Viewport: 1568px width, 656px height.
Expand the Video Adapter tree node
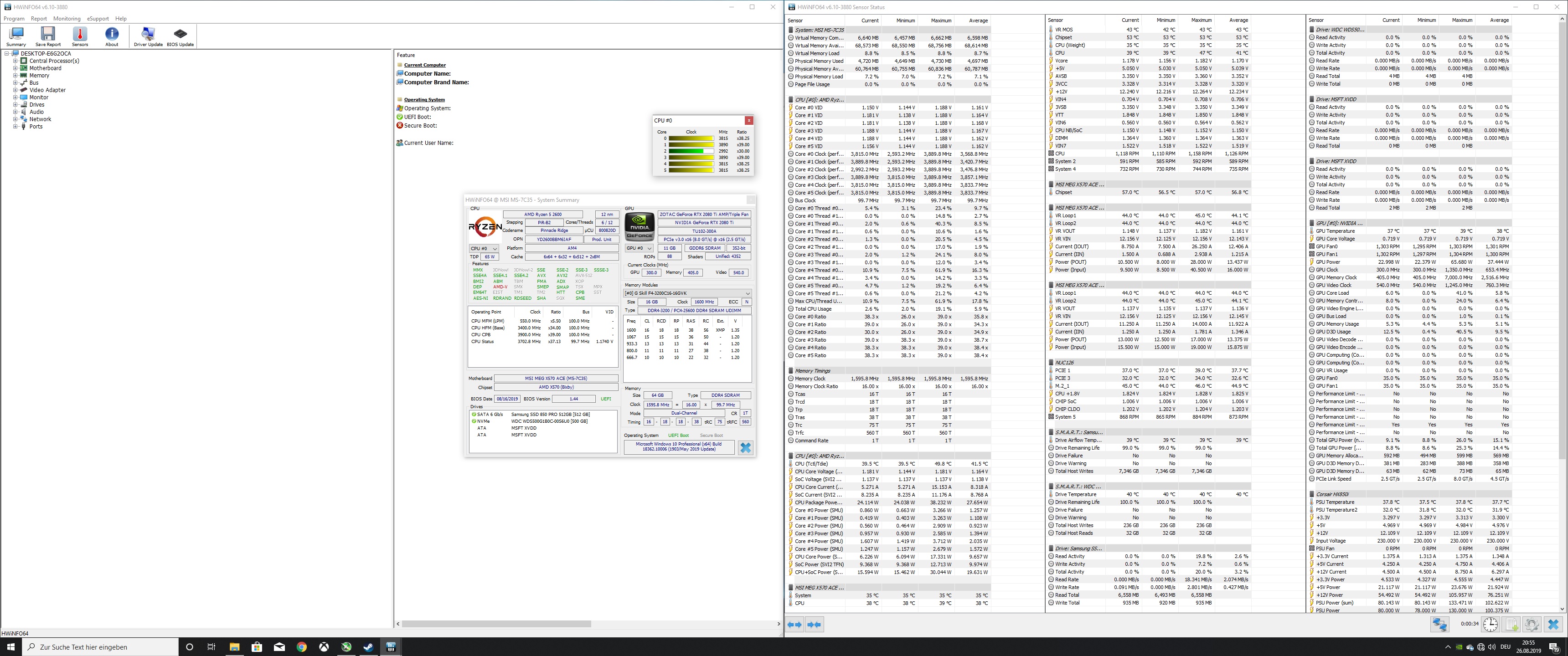click(x=15, y=90)
